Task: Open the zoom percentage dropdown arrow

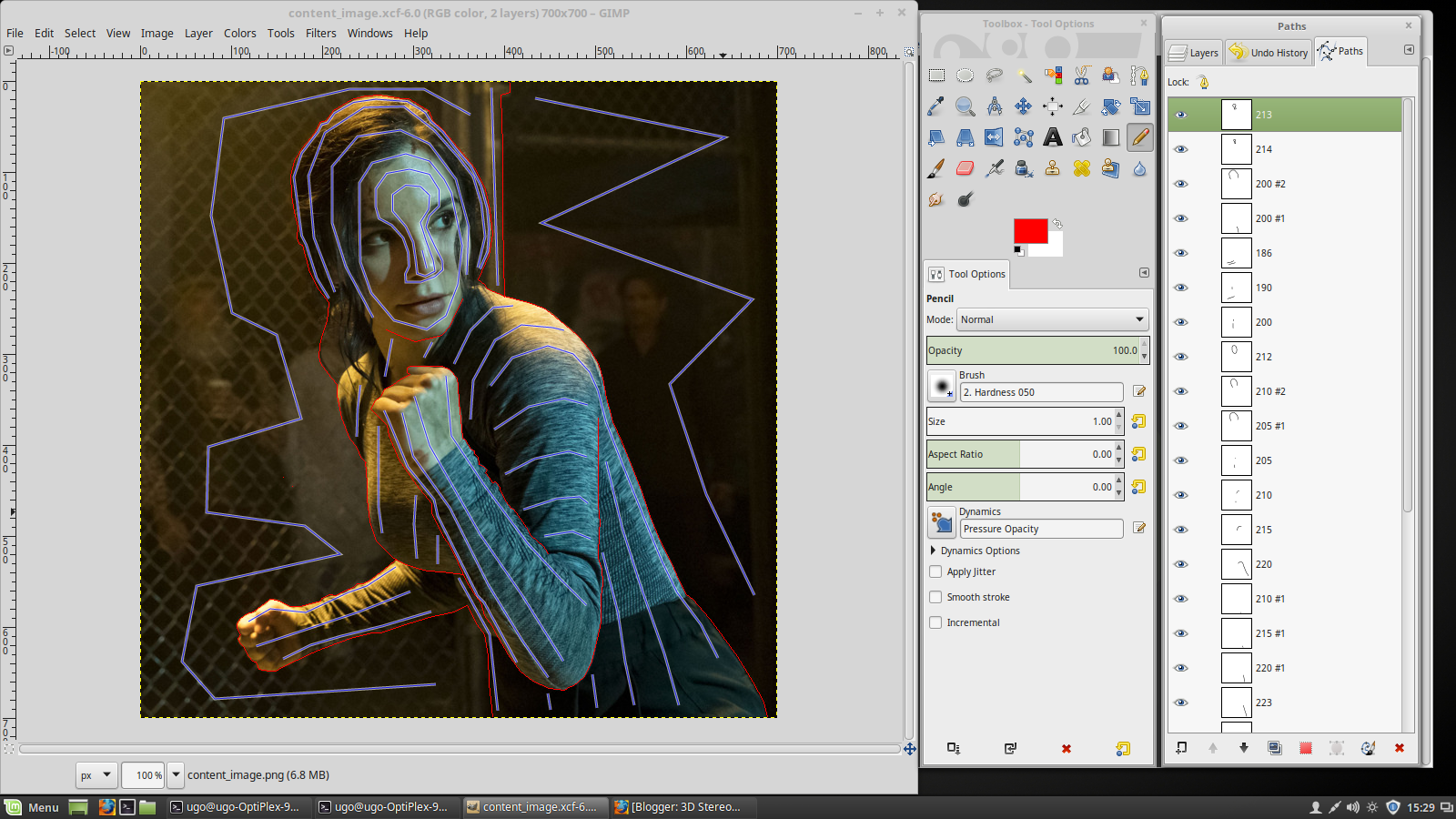Action: [176, 775]
